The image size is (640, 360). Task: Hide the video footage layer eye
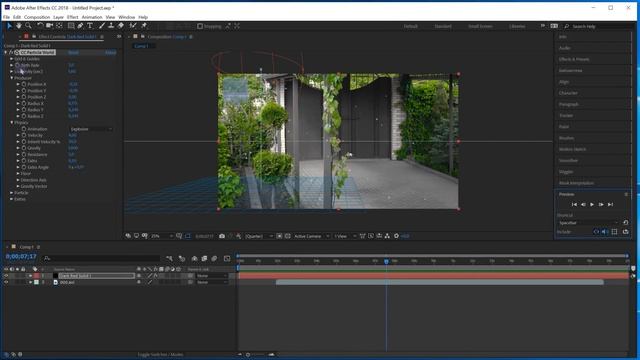coord(6,282)
